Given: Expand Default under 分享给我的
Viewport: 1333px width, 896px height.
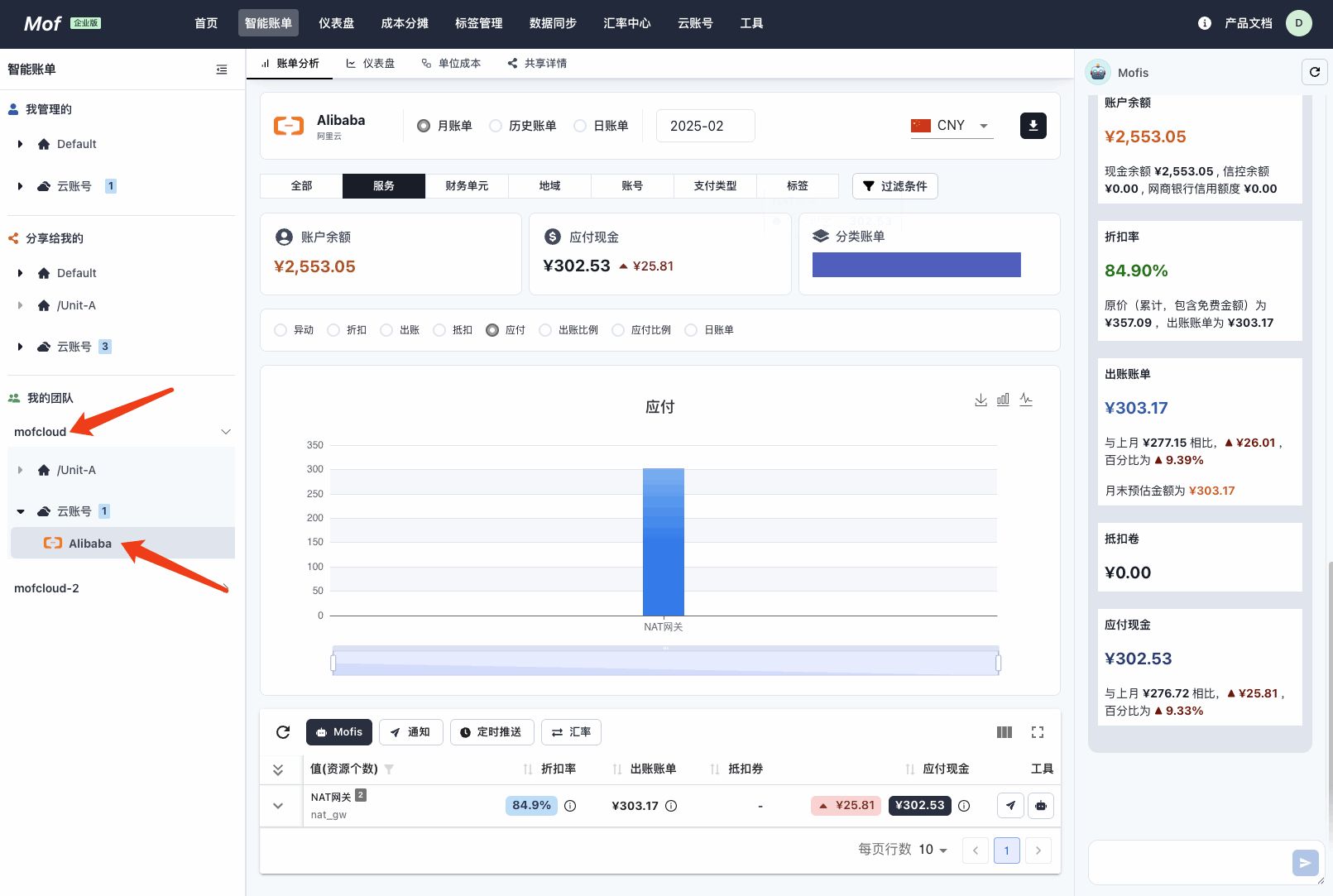Looking at the screenshot, I should point(20,273).
